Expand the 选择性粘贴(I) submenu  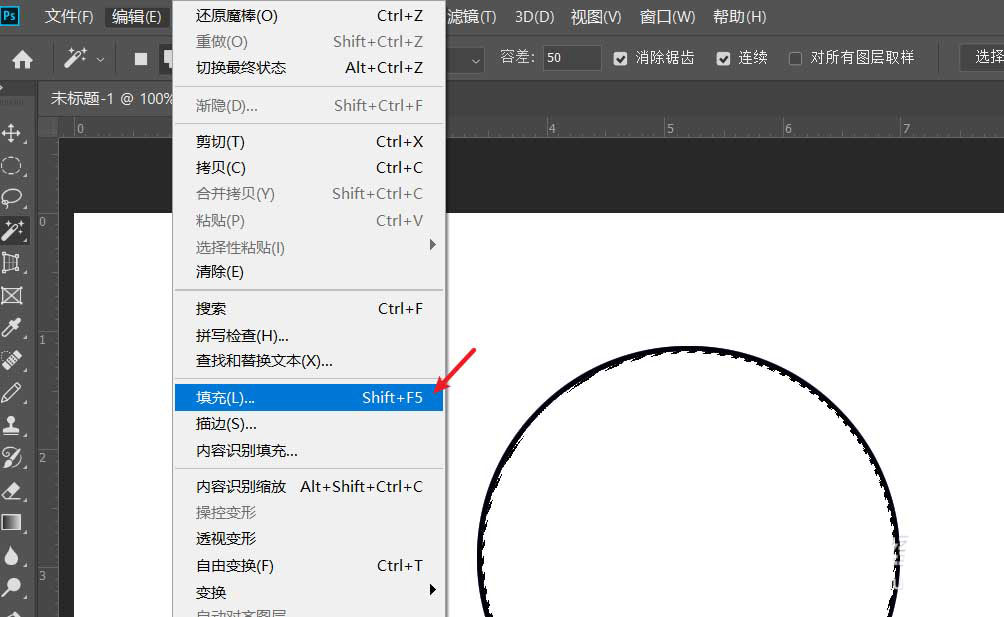coord(309,247)
